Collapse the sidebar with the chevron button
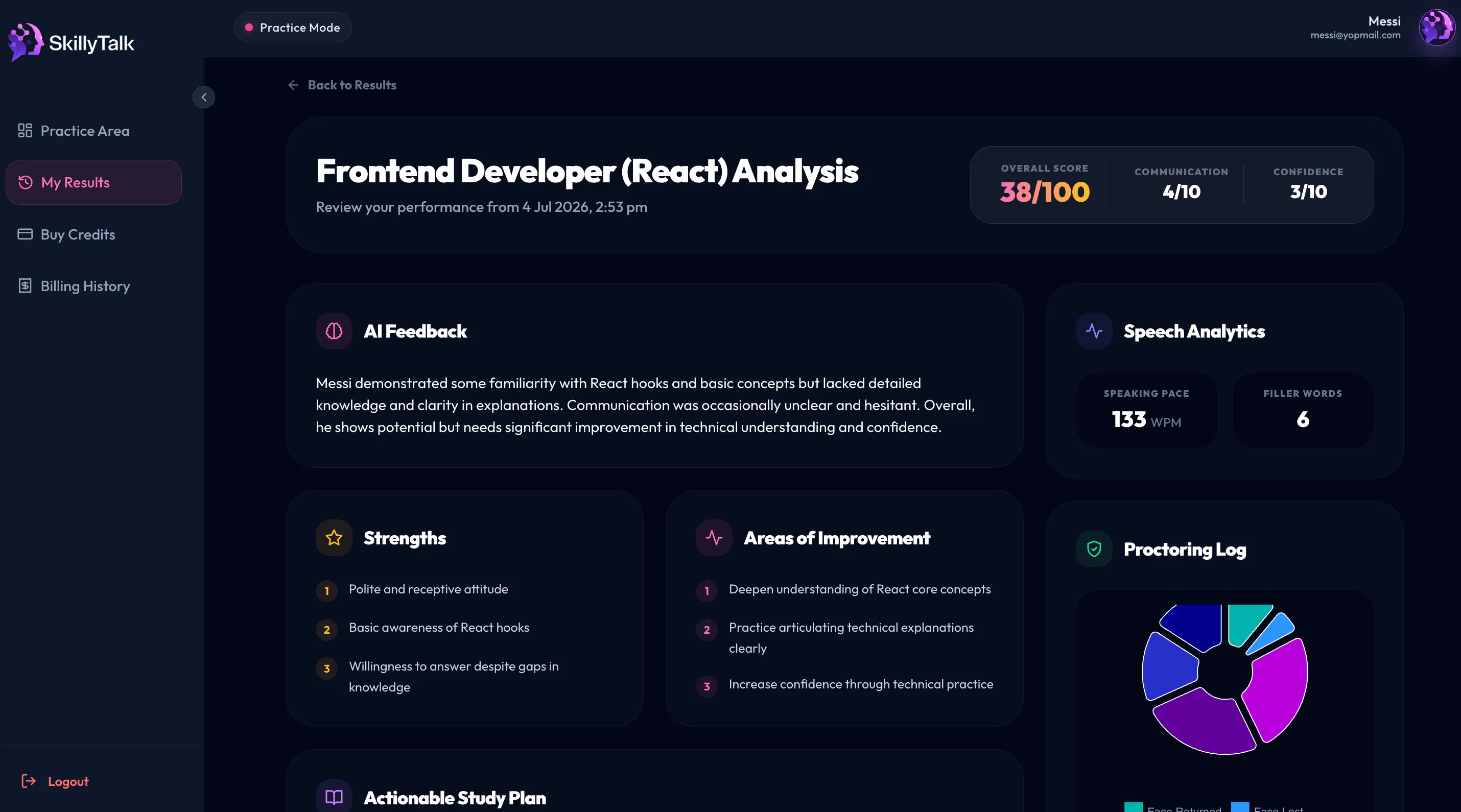The height and width of the screenshot is (812, 1461). tap(204, 97)
